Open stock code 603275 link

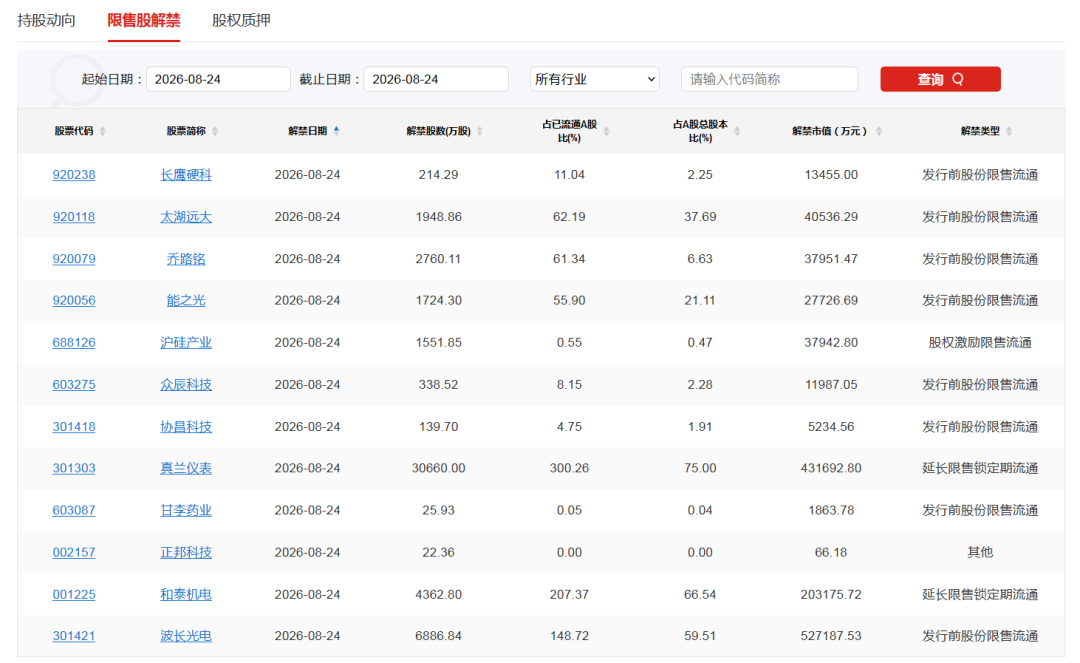[74, 384]
